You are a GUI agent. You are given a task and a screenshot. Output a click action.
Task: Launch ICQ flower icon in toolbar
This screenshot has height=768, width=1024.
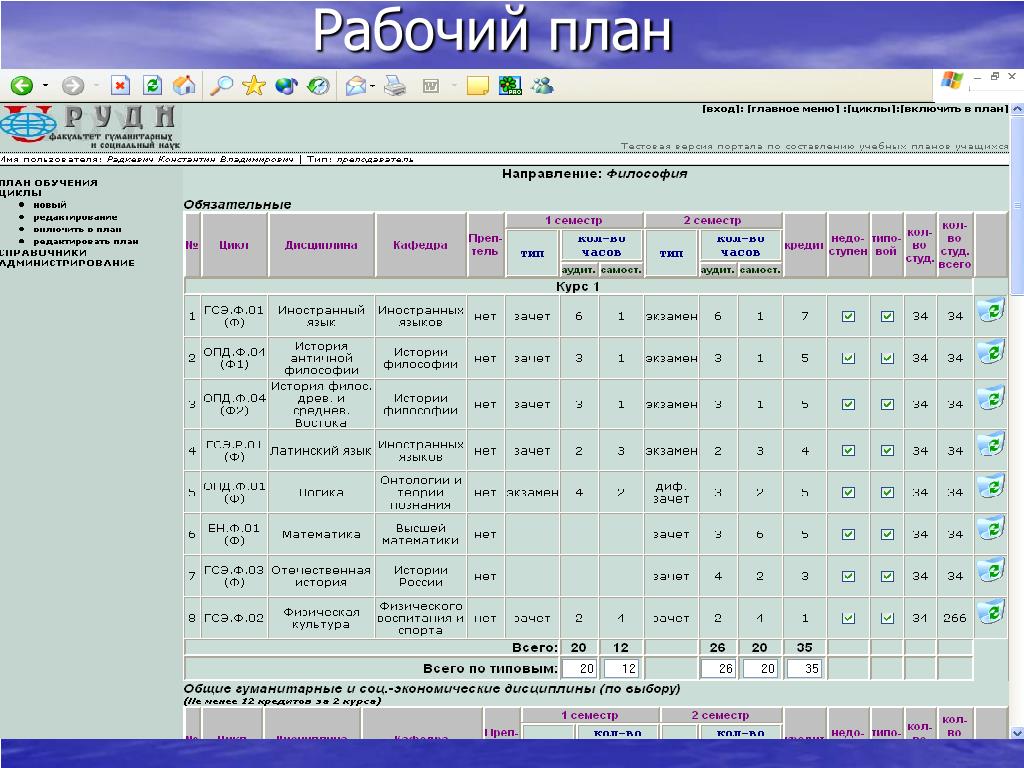click(510, 86)
